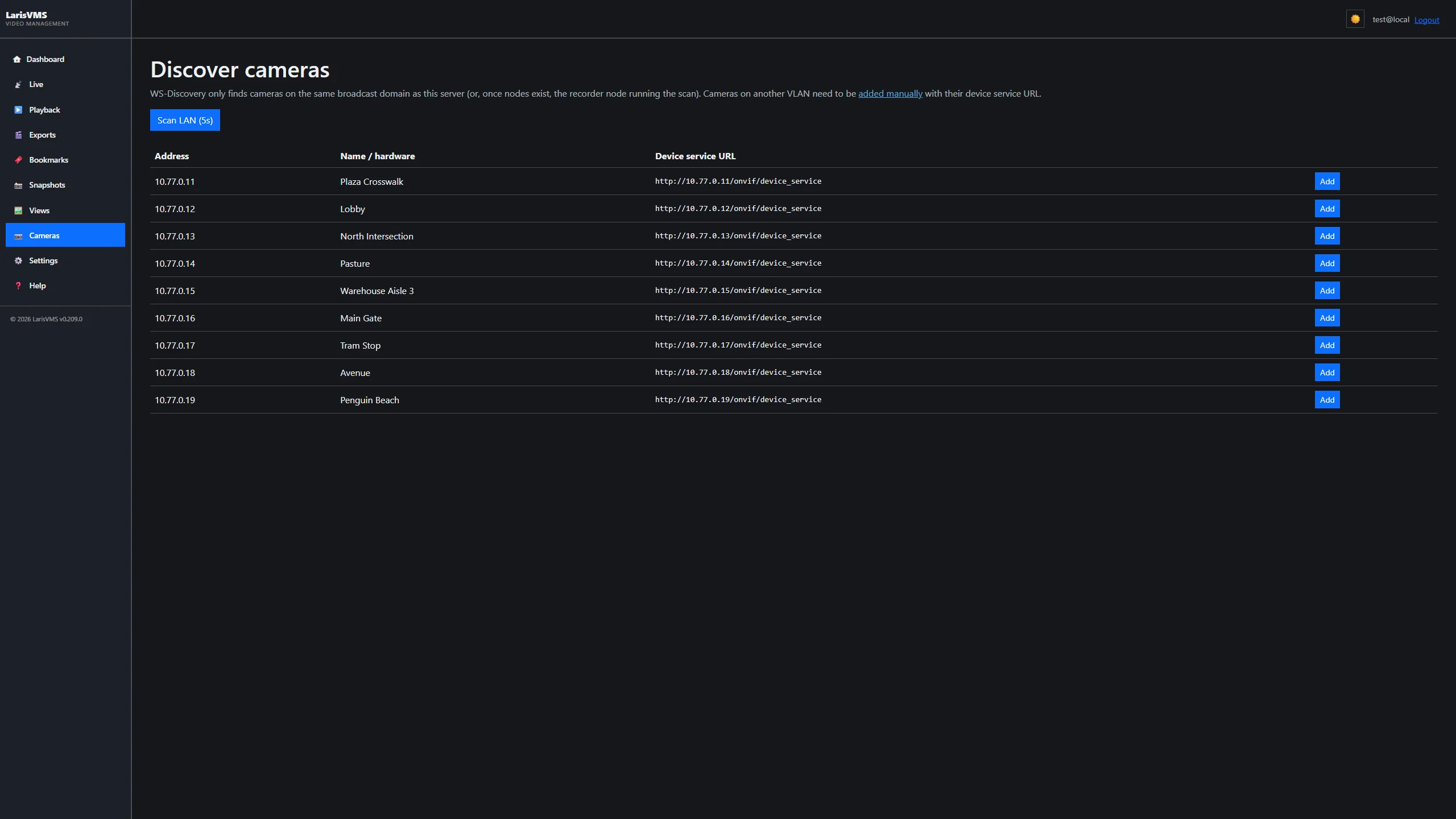The width and height of the screenshot is (1456, 819).
Task: Click the Name / hardware column header
Action: pyautogui.click(x=378, y=156)
